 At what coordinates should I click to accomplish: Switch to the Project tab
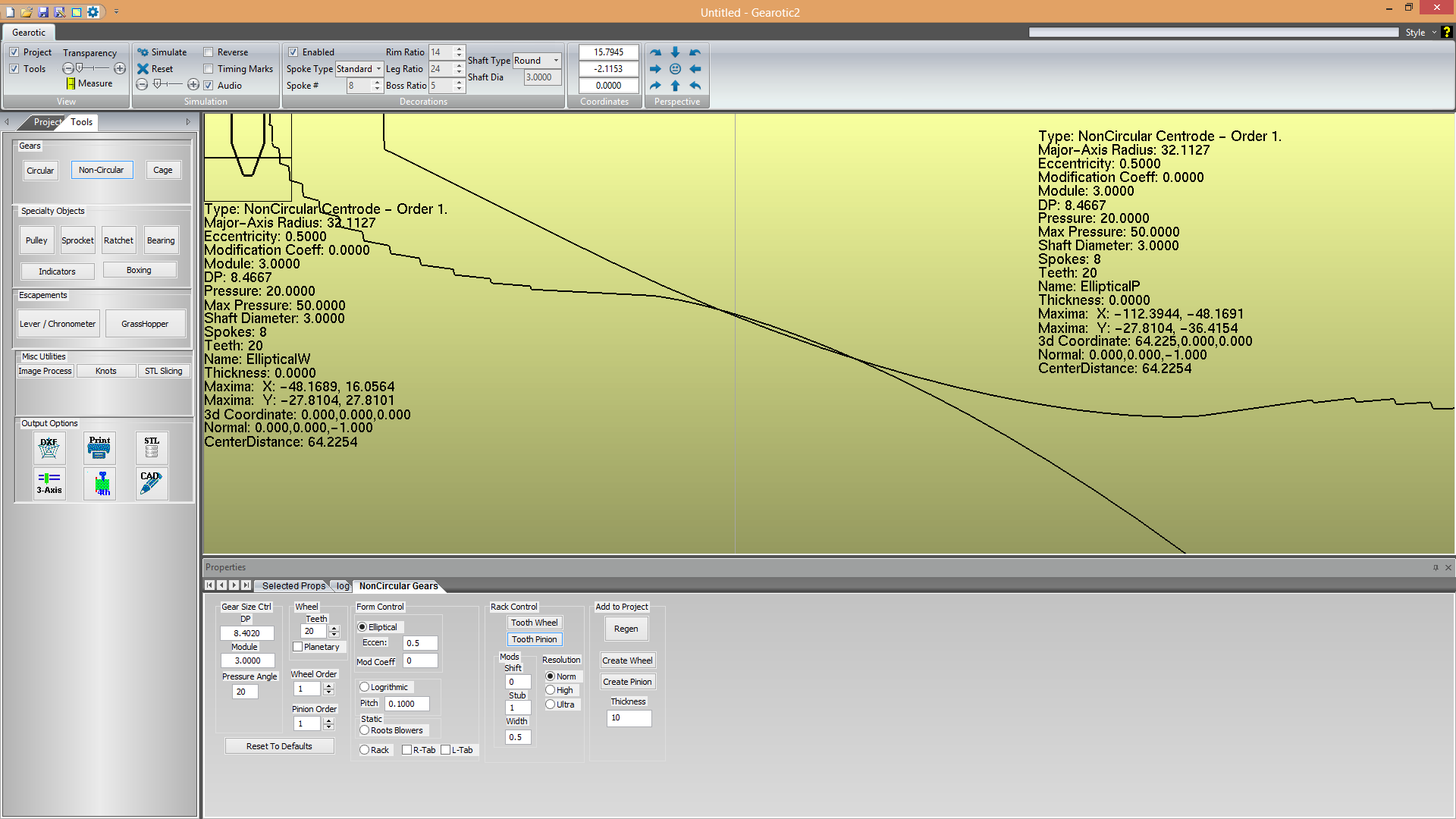pos(46,122)
